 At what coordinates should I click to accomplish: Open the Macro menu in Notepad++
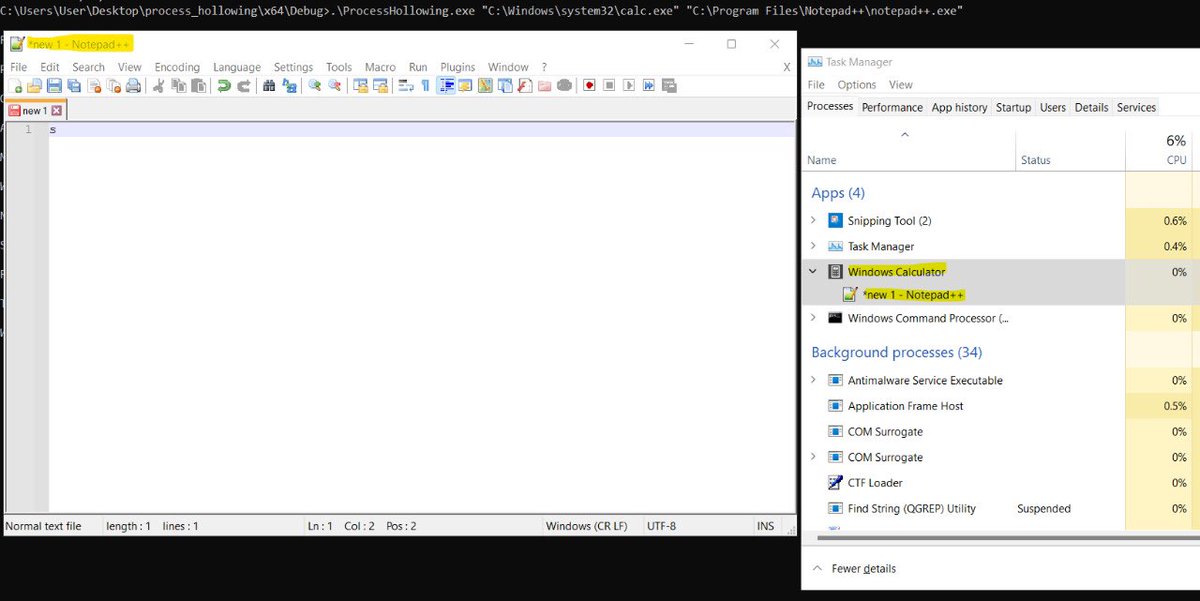[x=380, y=67]
